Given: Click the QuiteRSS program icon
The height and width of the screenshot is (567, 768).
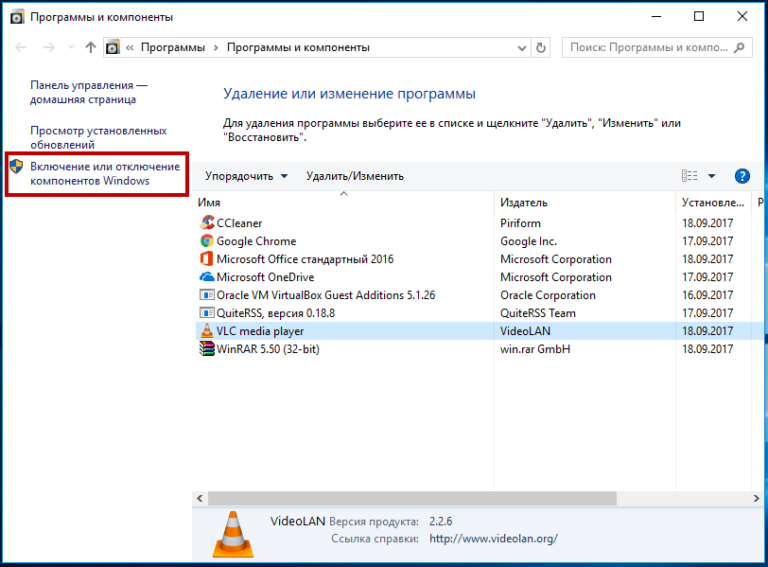Looking at the screenshot, I should (x=207, y=313).
